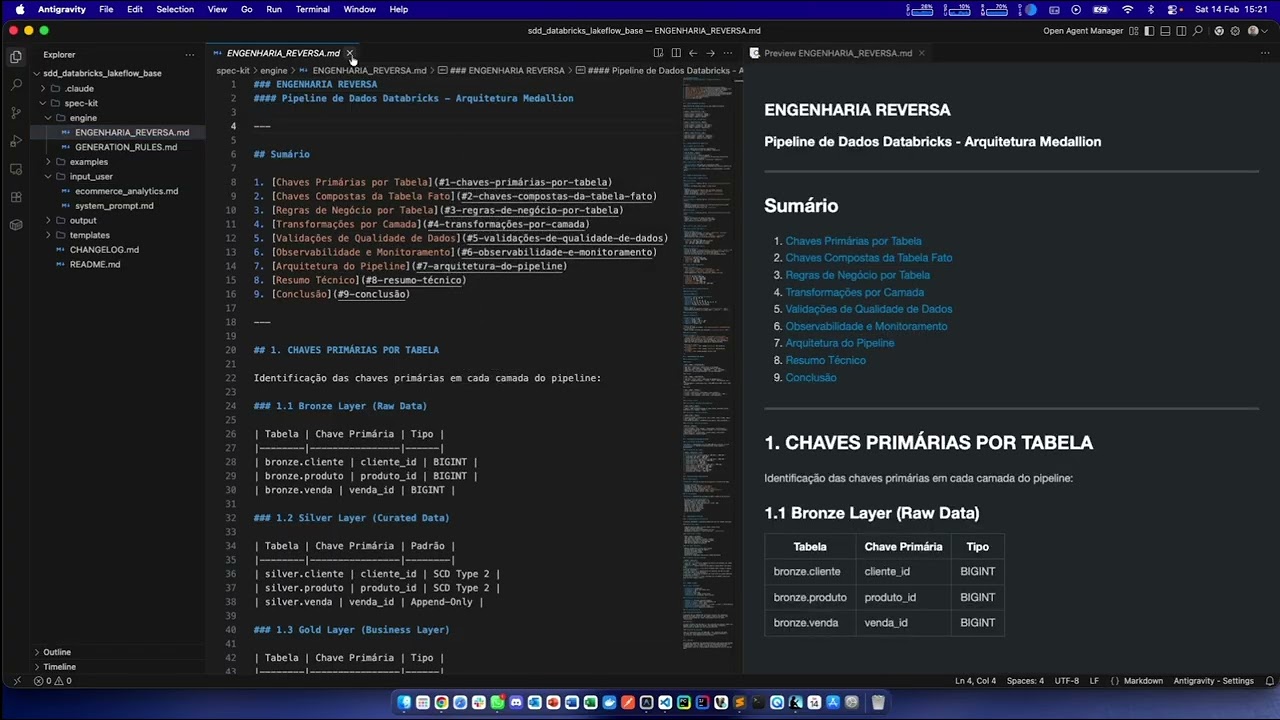The image size is (1280, 720).
Task: Open the Terminal menu
Action: [x=312, y=9]
